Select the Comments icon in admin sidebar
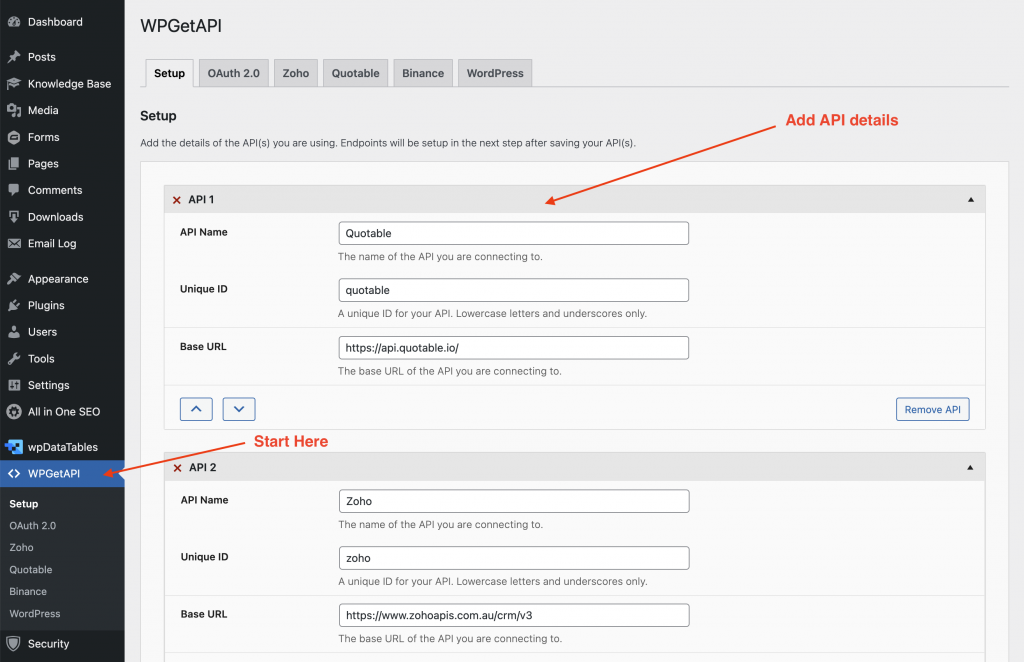 tap(14, 190)
